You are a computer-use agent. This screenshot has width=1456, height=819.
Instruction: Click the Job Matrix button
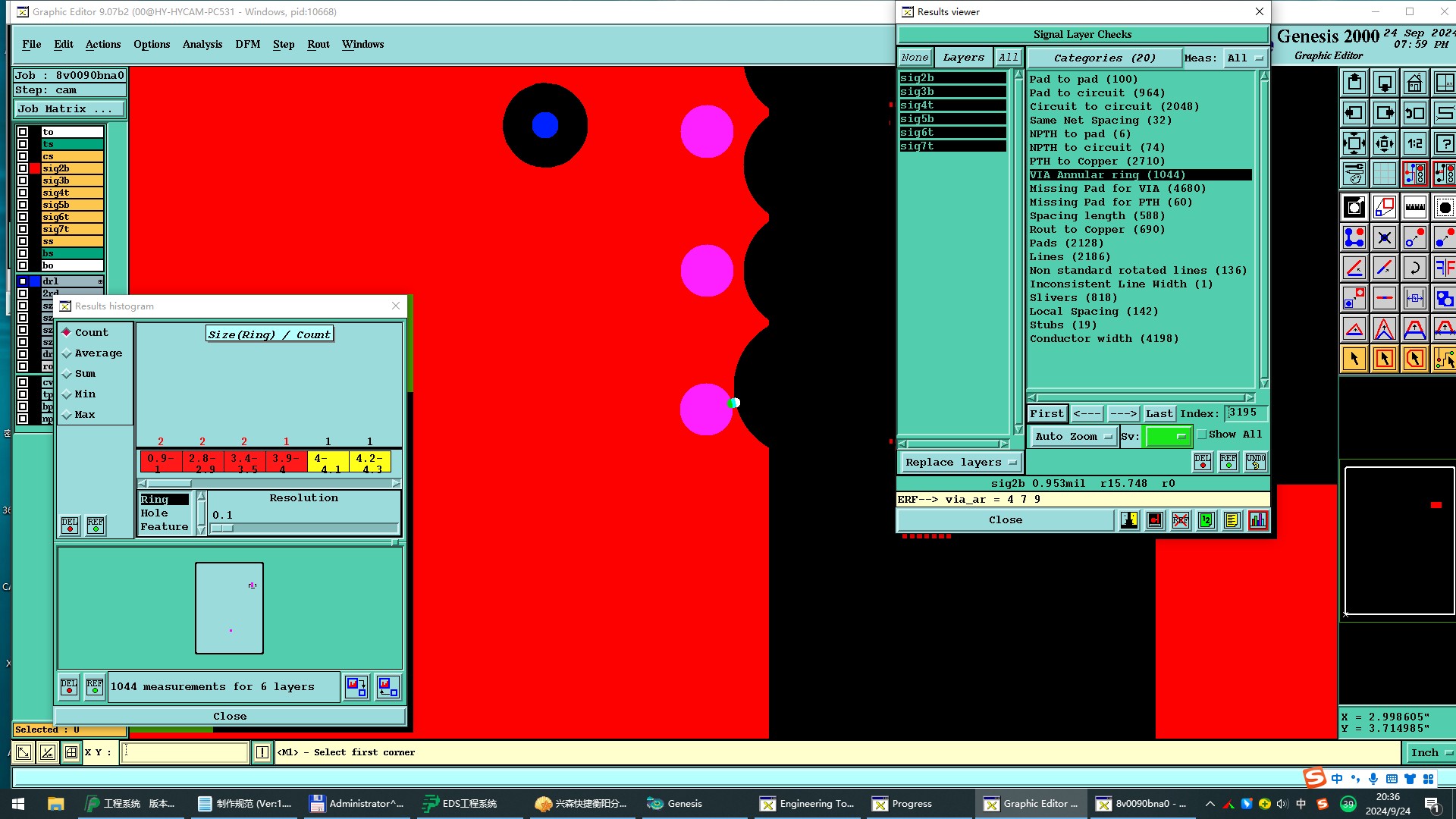coord(69,109)
